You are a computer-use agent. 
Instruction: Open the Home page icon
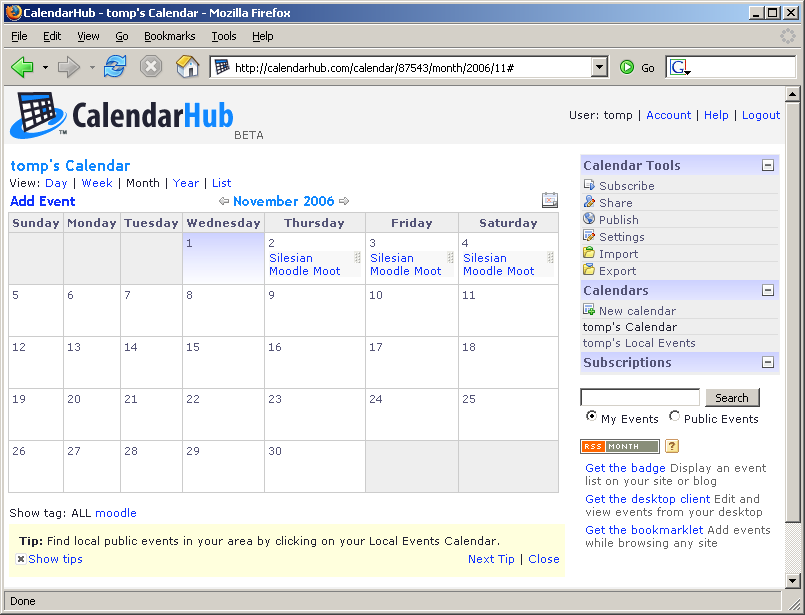(x=187, y=67)
